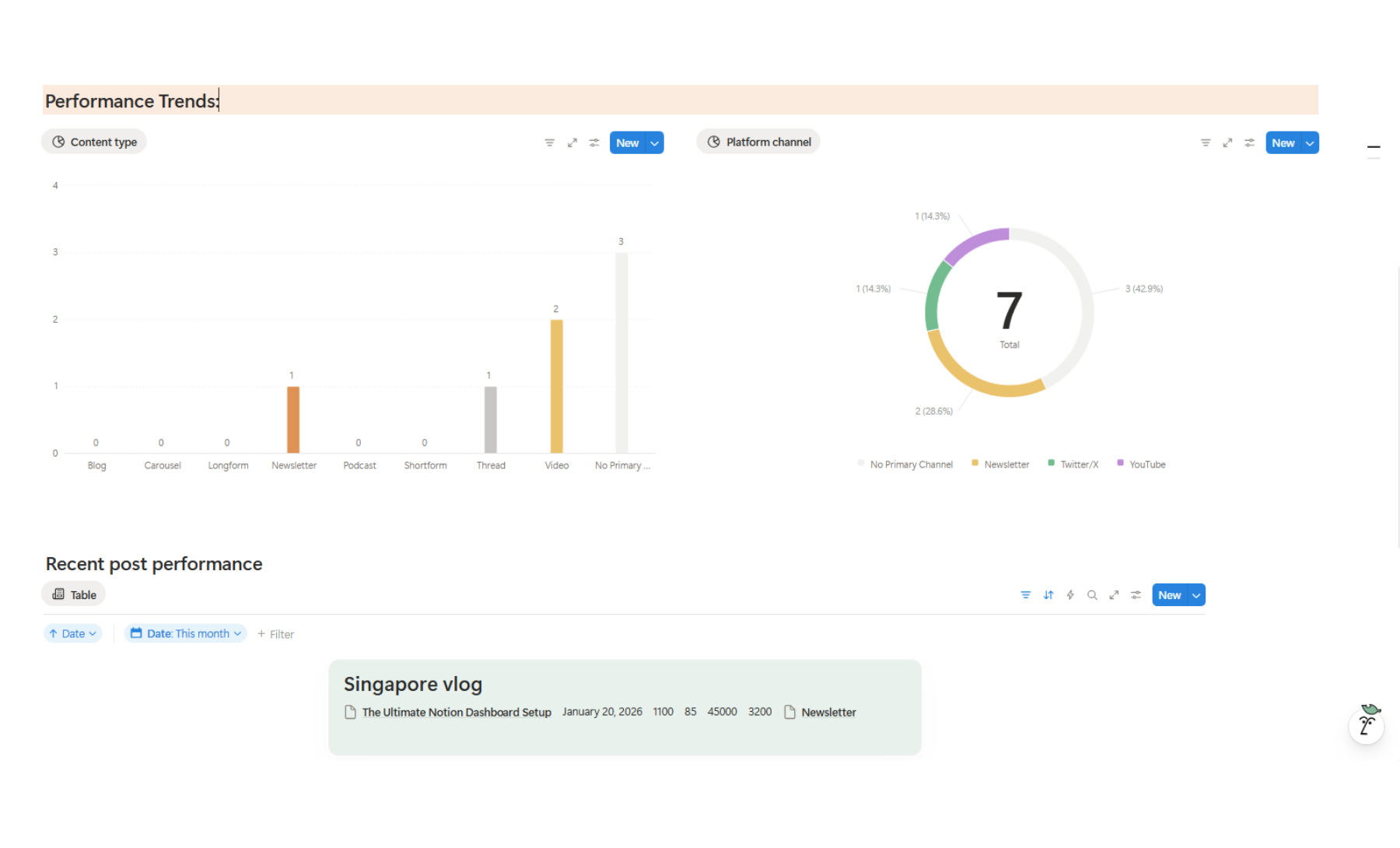Expand Content type chart to full page
This screenshot has height=848, width=1400.
click(572, 143)
